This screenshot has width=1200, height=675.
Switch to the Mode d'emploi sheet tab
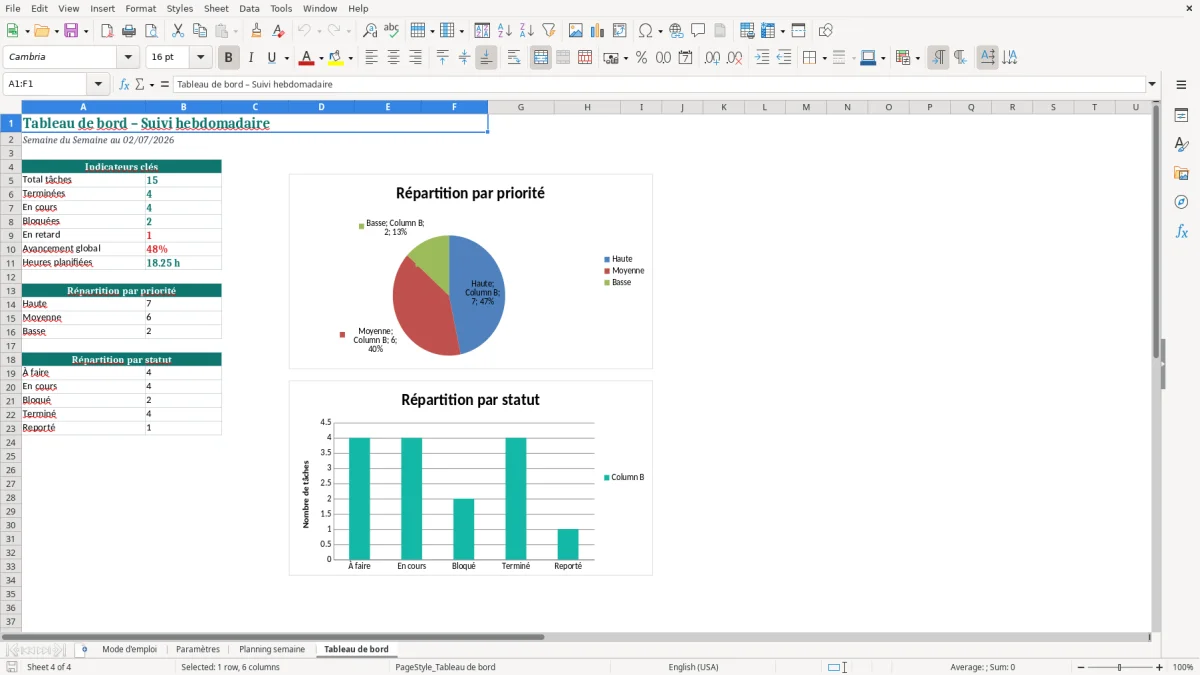[x=129, y=650]
